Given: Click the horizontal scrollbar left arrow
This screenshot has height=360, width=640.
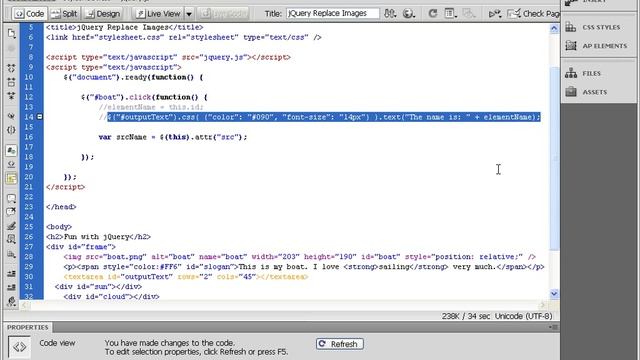Looking at the screenshot, I should click(25, 305).
